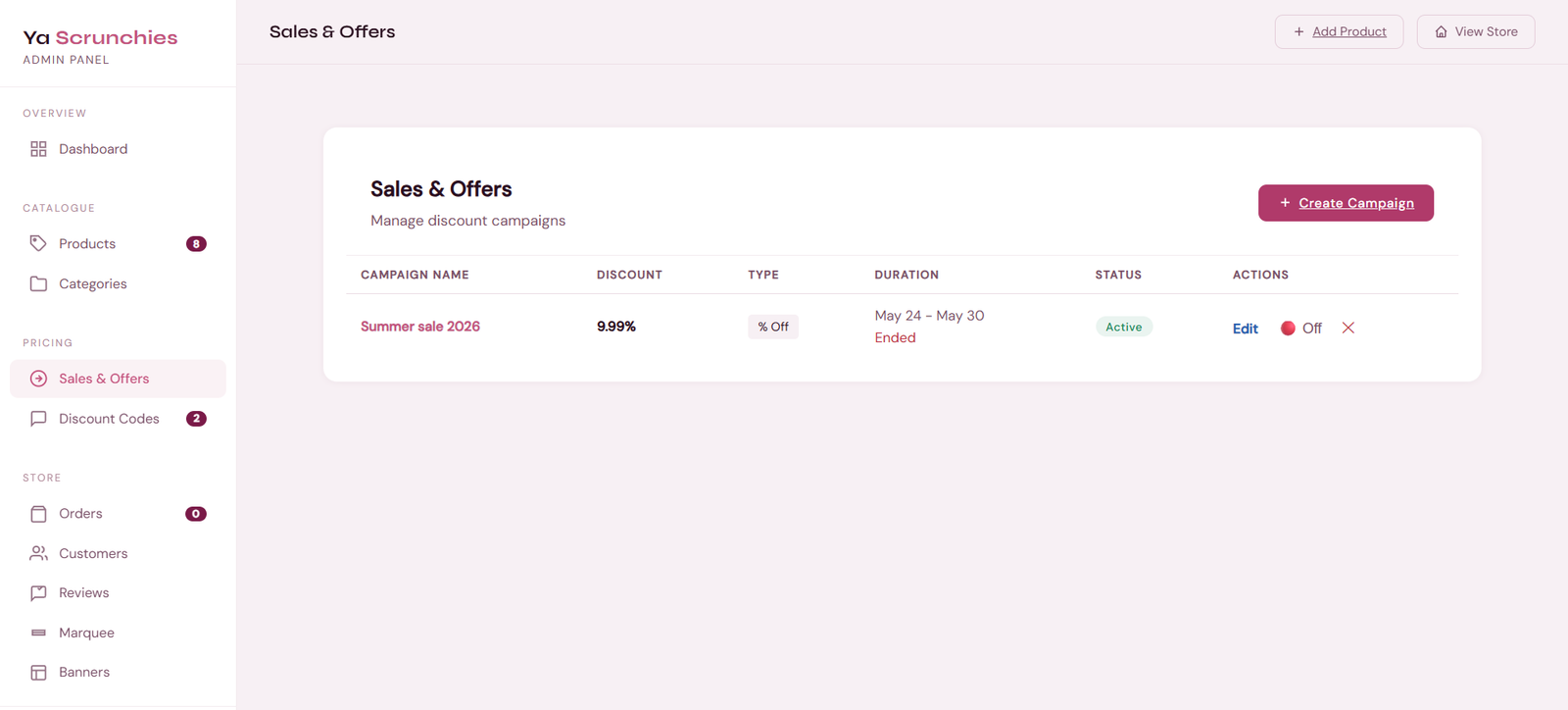This screenshot has height=710, width=1568.
Task: Click the Customers people icon
Action: point(38,553)
